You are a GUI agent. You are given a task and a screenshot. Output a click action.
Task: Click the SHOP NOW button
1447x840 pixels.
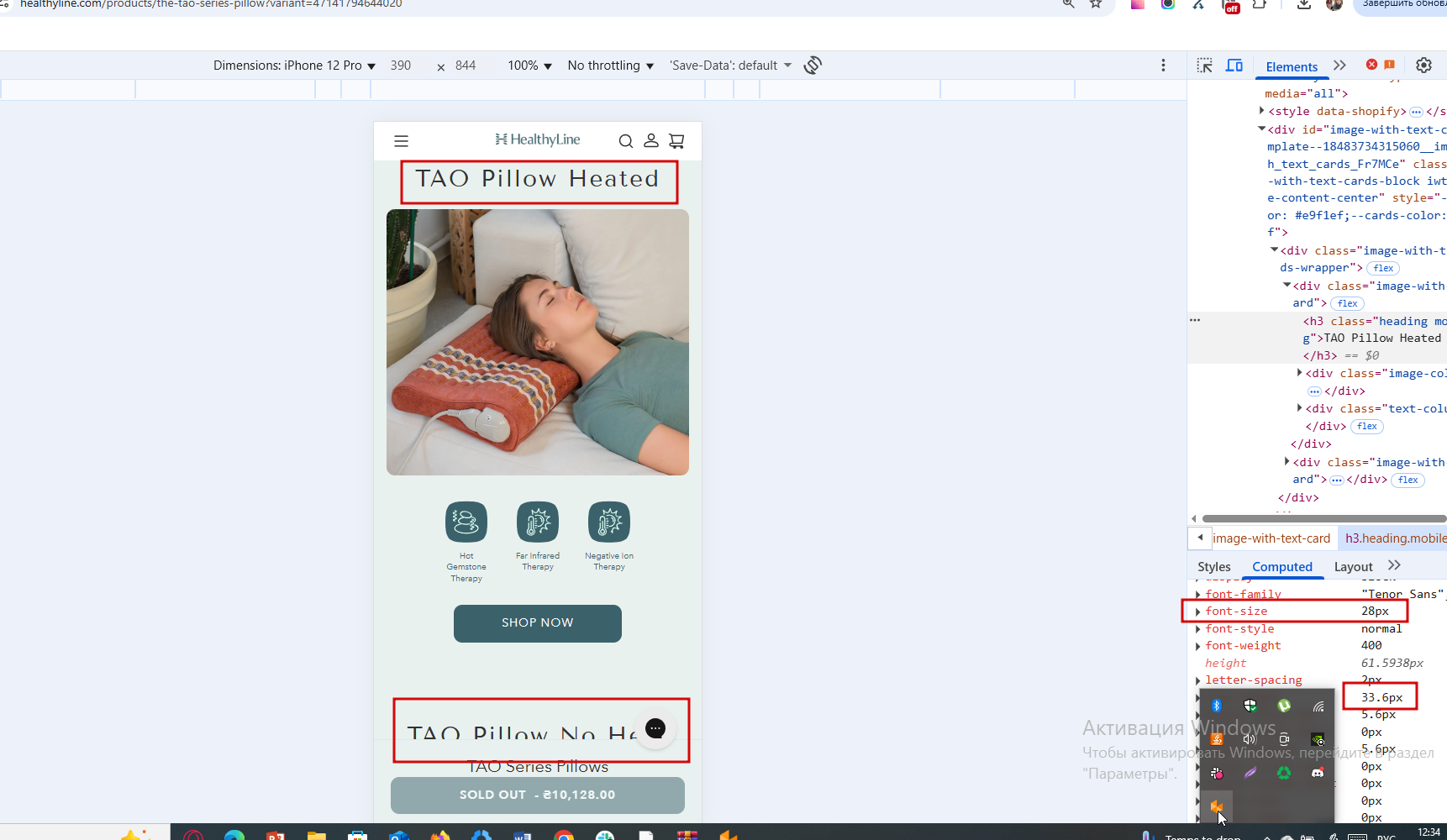[x=538, y=623]
